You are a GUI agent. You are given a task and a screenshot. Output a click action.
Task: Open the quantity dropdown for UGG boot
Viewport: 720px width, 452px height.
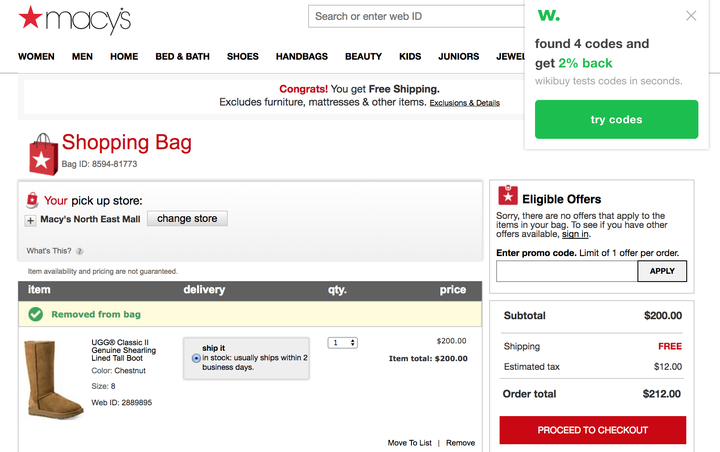coord(343,343)
